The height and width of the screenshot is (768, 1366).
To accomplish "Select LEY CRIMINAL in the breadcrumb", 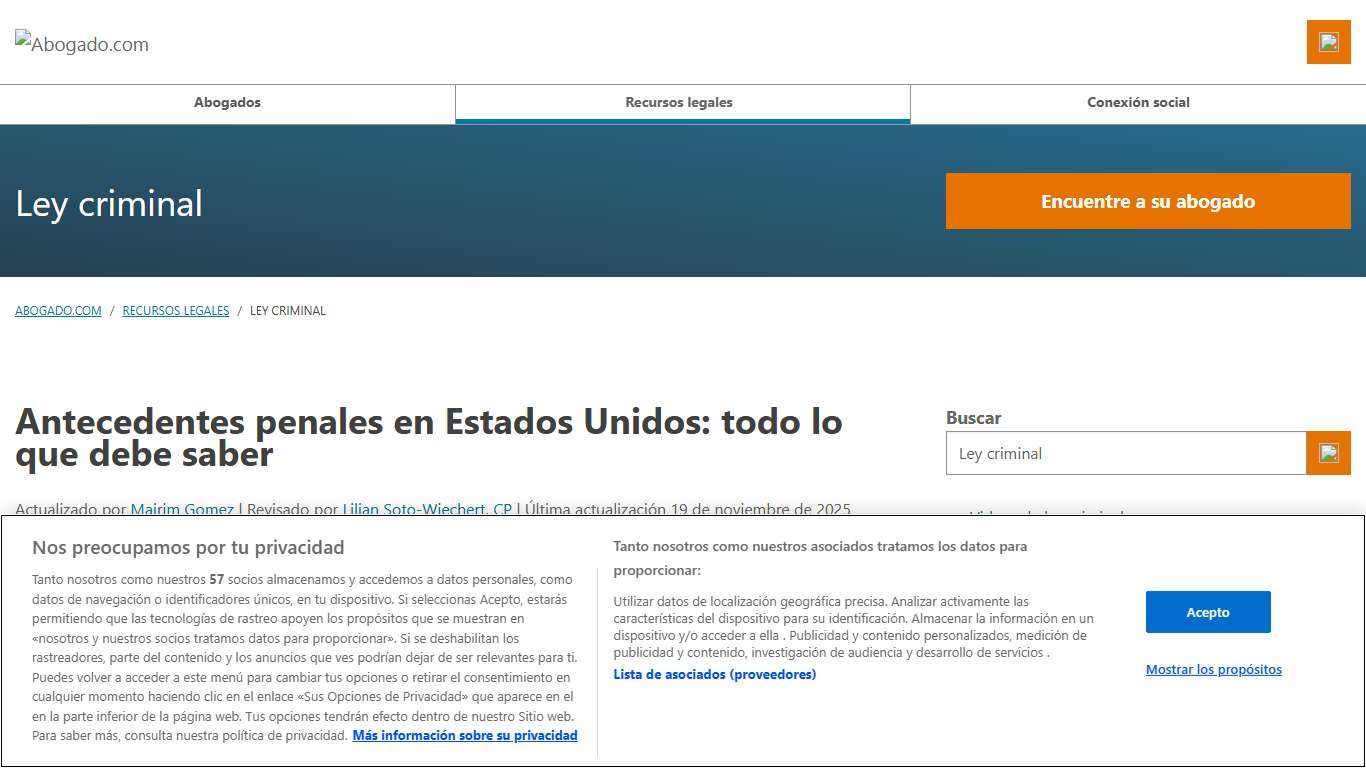I will click(288, 310).
